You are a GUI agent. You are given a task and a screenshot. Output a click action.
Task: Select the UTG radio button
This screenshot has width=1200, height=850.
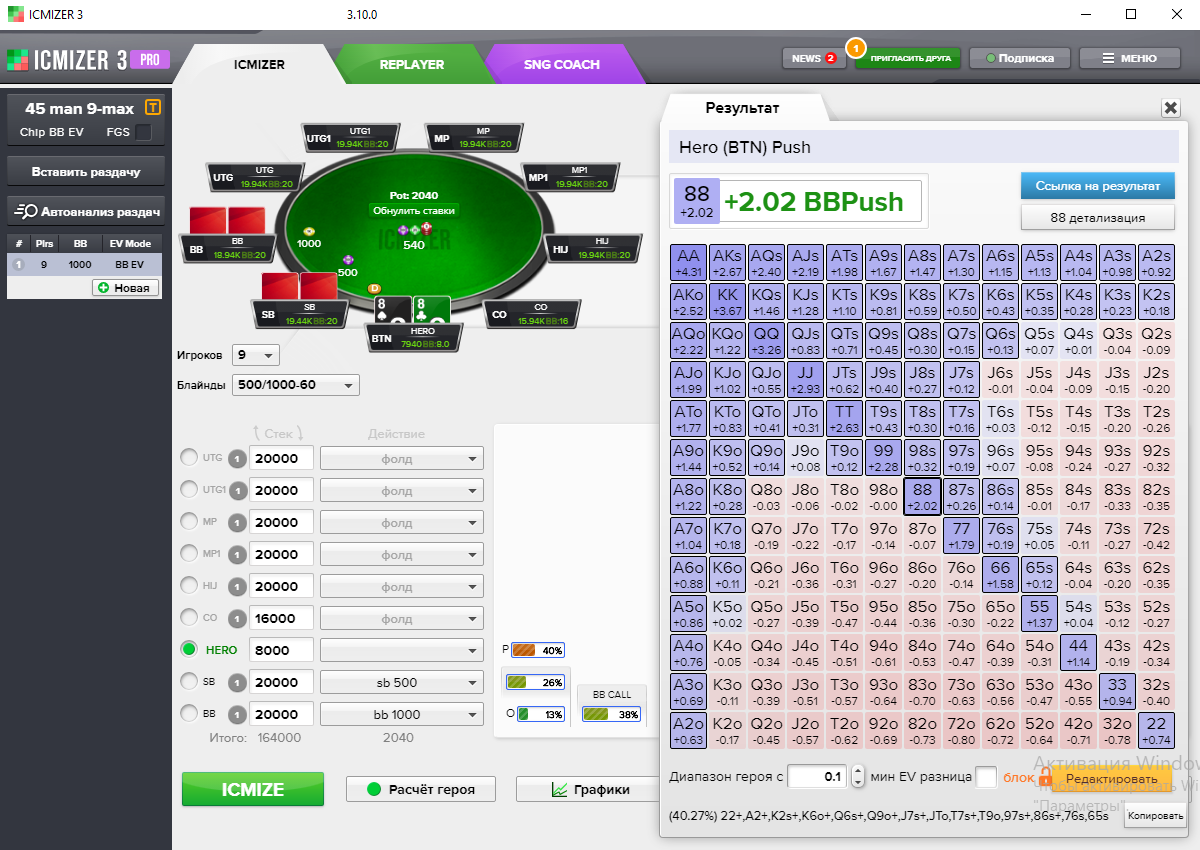click(x=189, y=457)
